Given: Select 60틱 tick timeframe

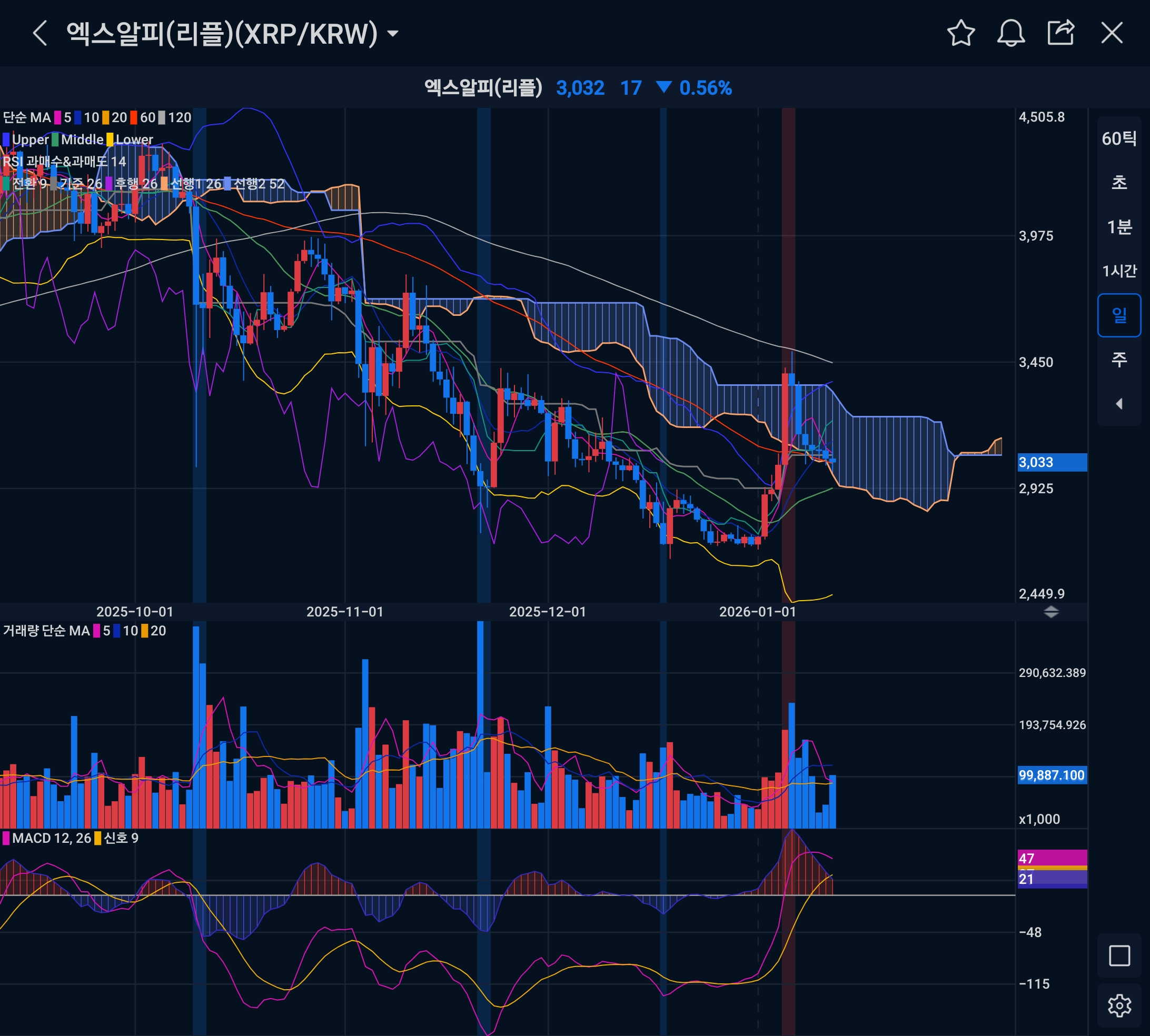Looking at the screenshot, I should (1119, 138).
